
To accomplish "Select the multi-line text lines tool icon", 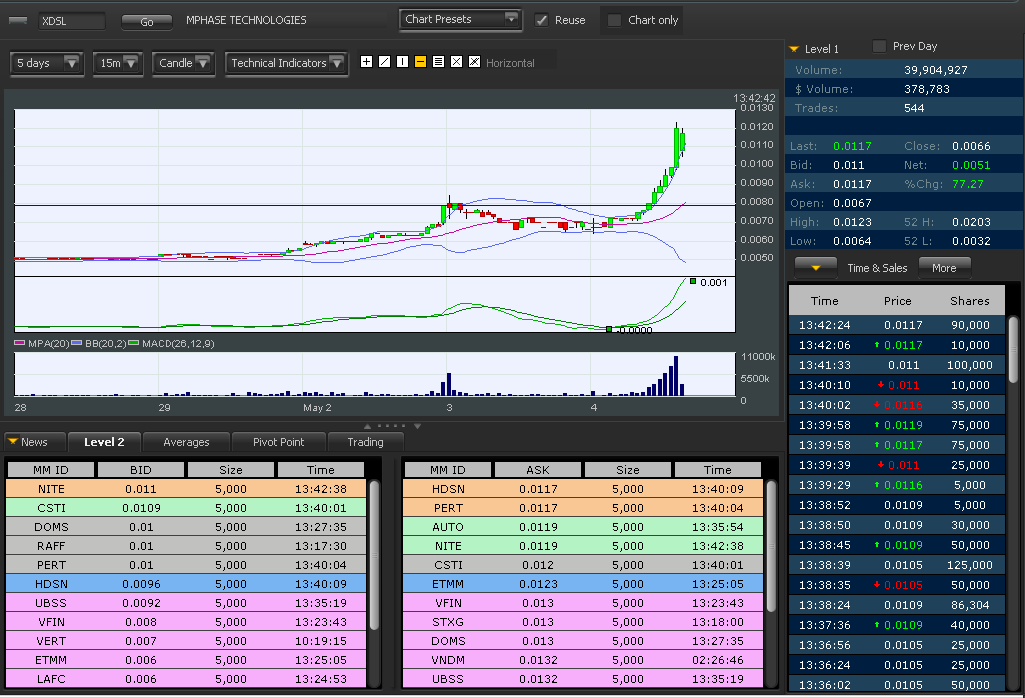I will pos(438,62).
